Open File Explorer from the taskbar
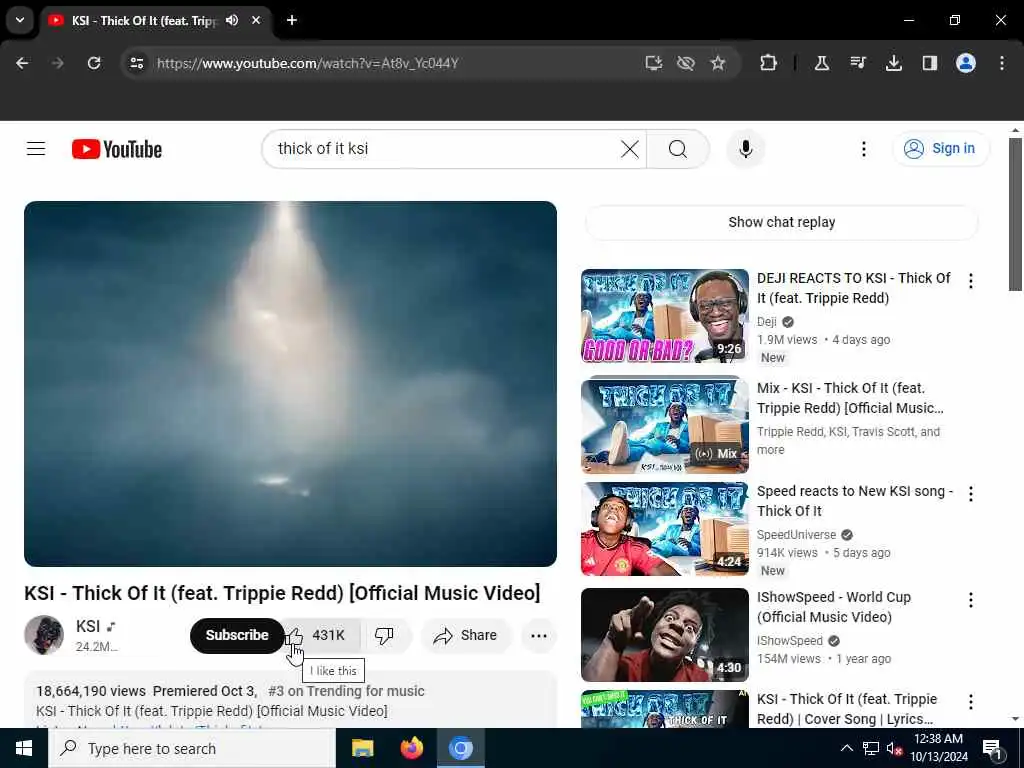The image size is (1024, 768). pyautogui.click(x=362, y=748)
